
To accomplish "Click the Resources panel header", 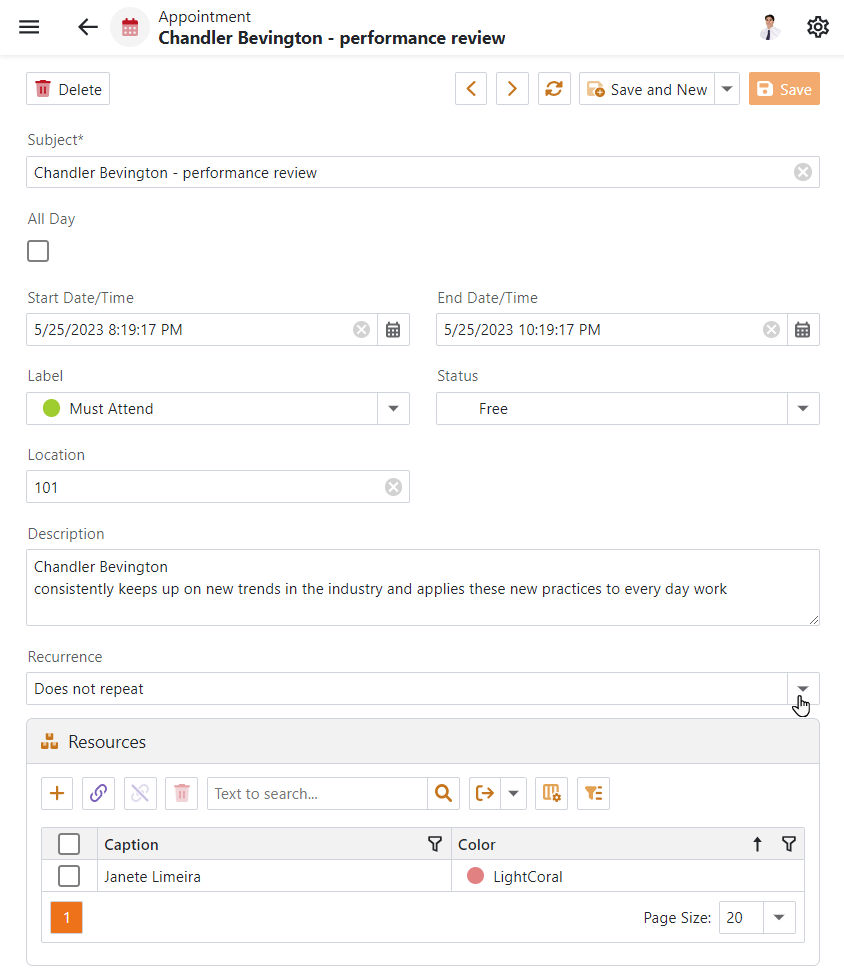I will coord(423,742).
